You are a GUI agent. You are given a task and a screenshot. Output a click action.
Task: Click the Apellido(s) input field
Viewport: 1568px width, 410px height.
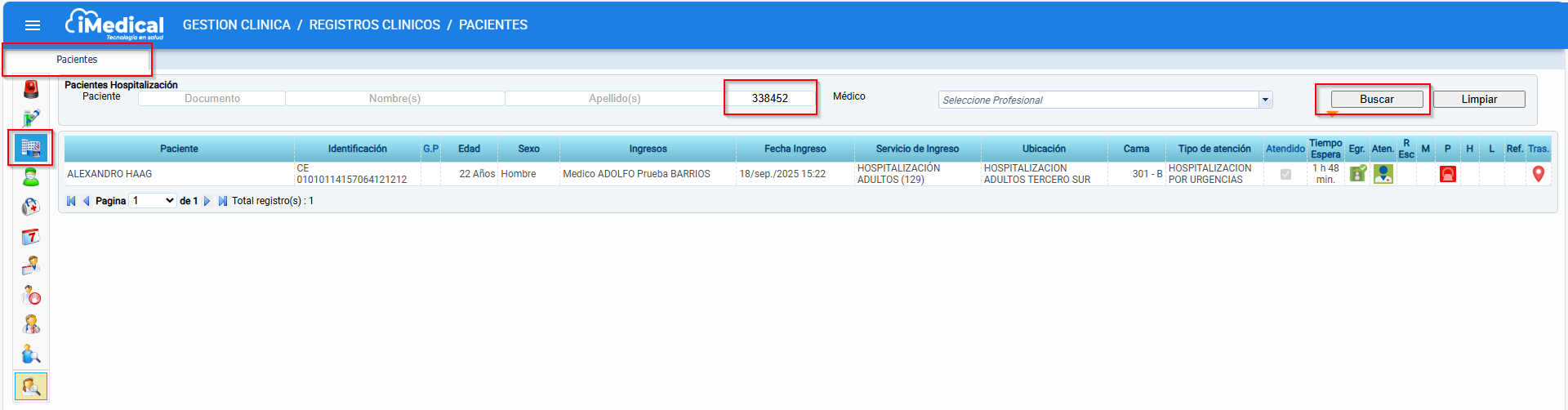tap(614, 99)
